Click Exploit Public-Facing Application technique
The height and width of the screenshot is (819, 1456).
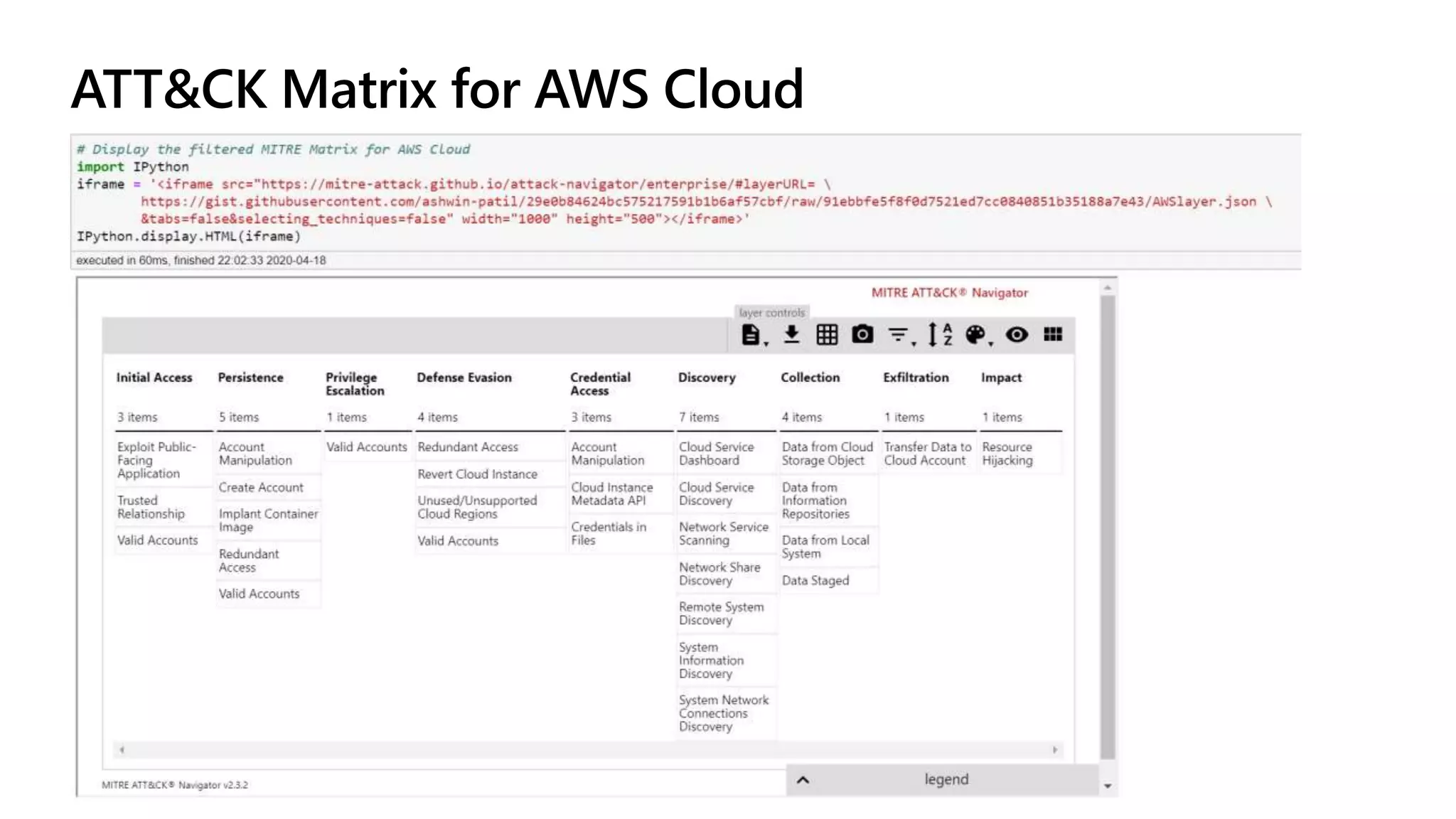pos(164,460)
